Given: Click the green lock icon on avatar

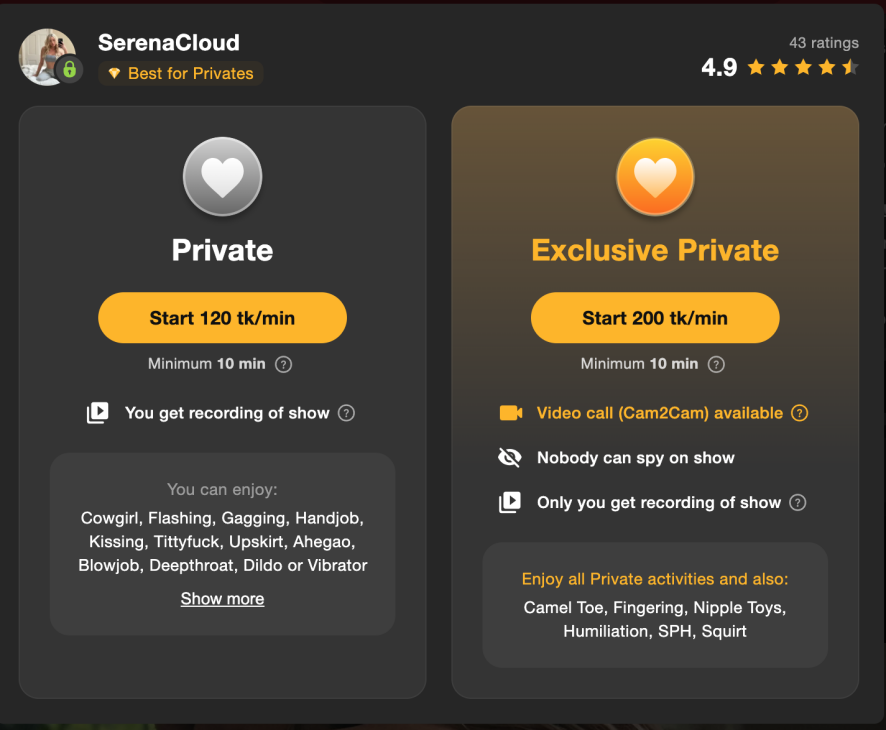Looking at the screenshot, I should click(70, 69).
